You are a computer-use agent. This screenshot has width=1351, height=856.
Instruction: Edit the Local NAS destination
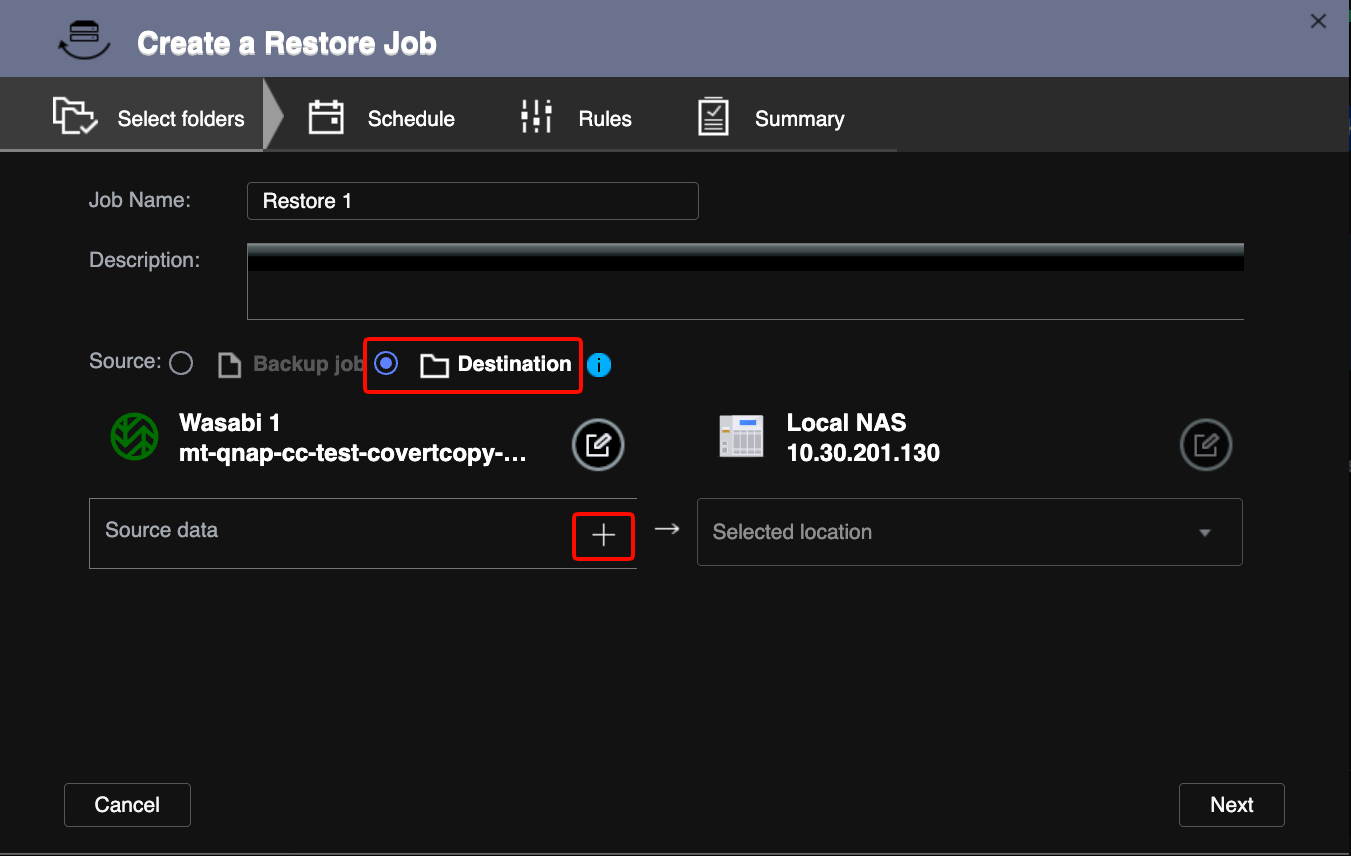click(x=1206, y=445)
